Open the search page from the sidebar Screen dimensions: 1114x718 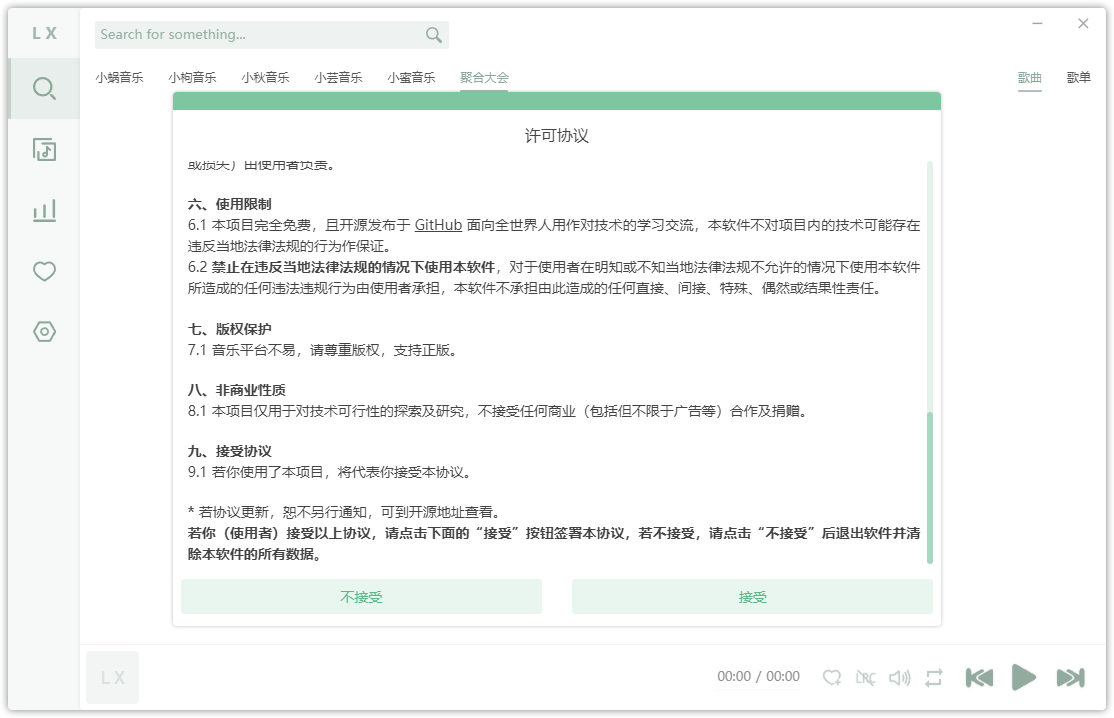pyautogui.click(x=43, y=88)
